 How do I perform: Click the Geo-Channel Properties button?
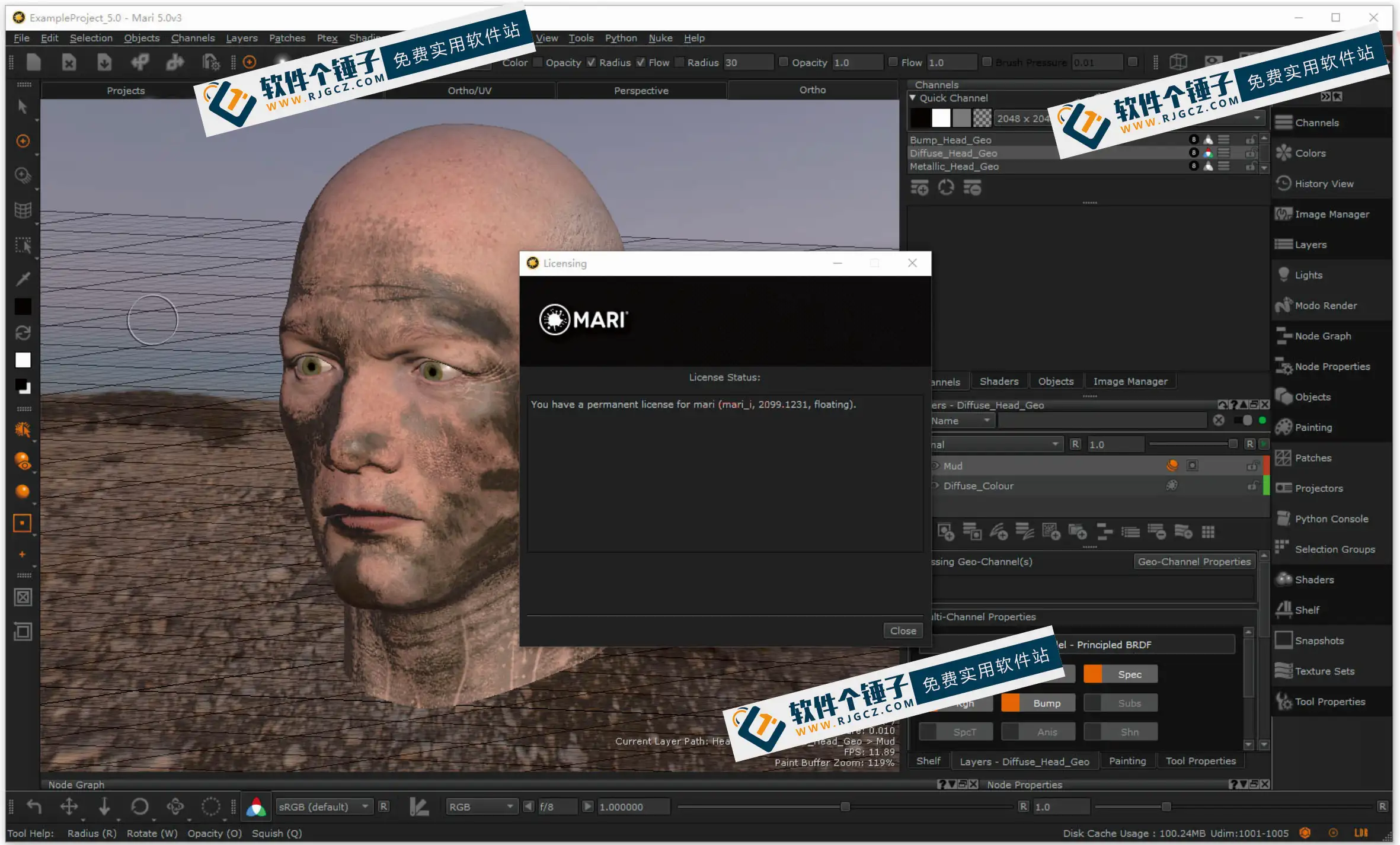[x=1194, y=562]
